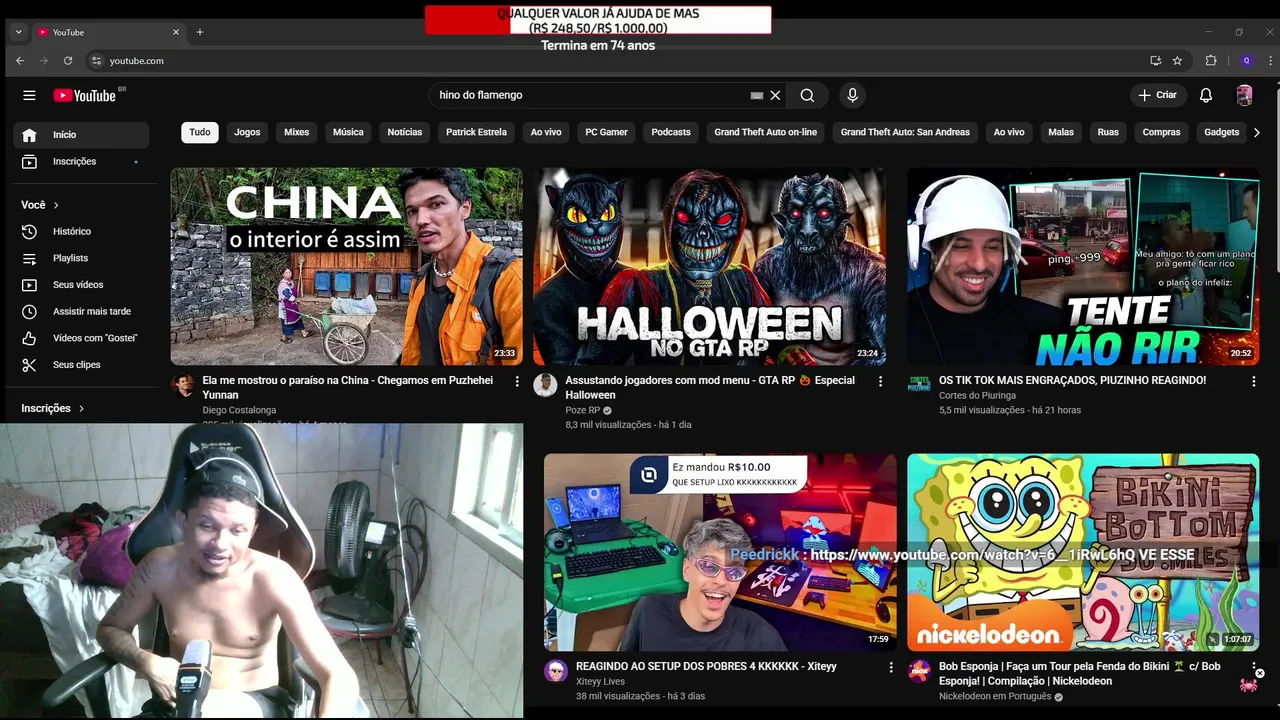Select the Grand Theft Auto on-line chip

click(765, 132)
